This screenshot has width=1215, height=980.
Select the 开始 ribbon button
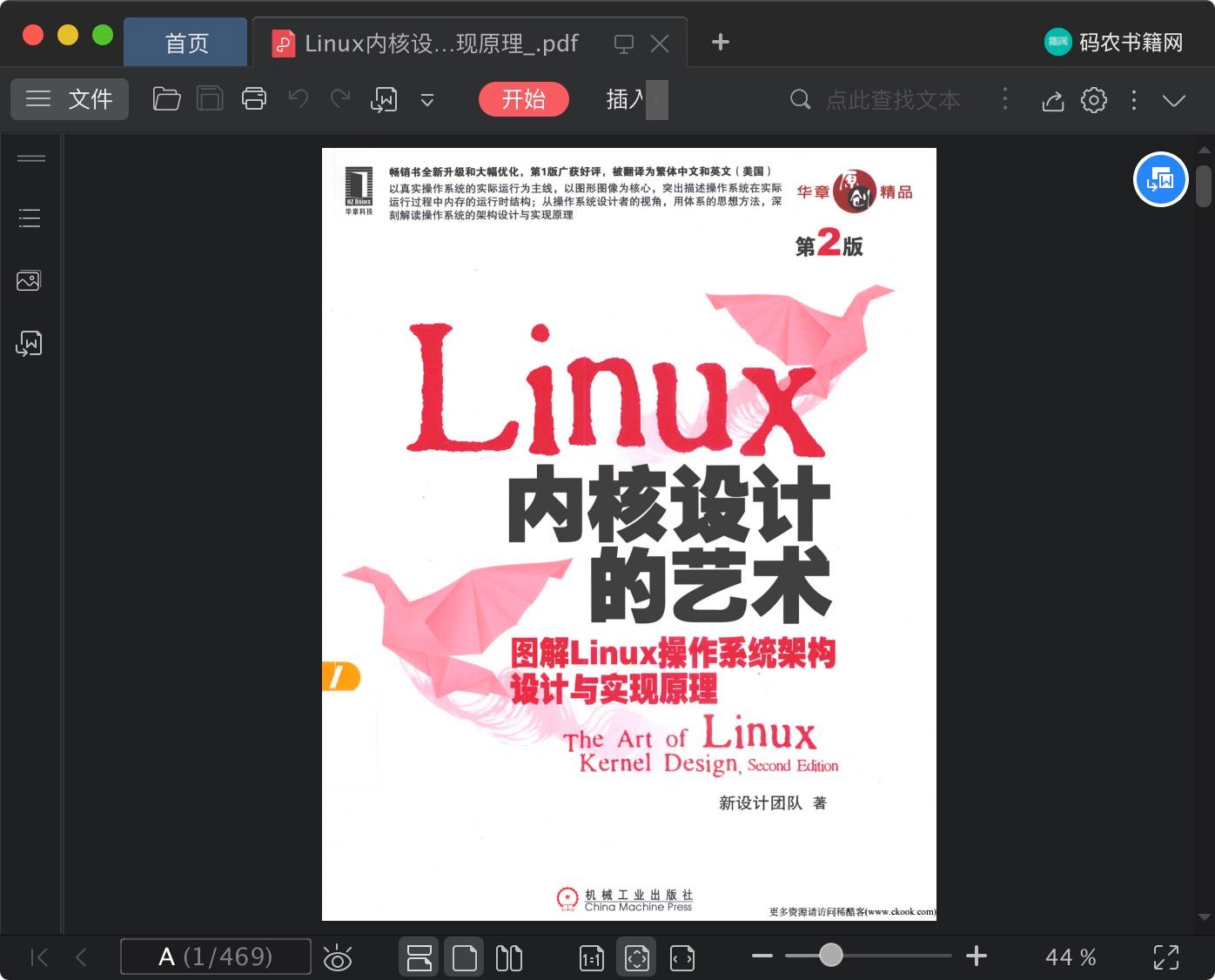pos(524,99)
